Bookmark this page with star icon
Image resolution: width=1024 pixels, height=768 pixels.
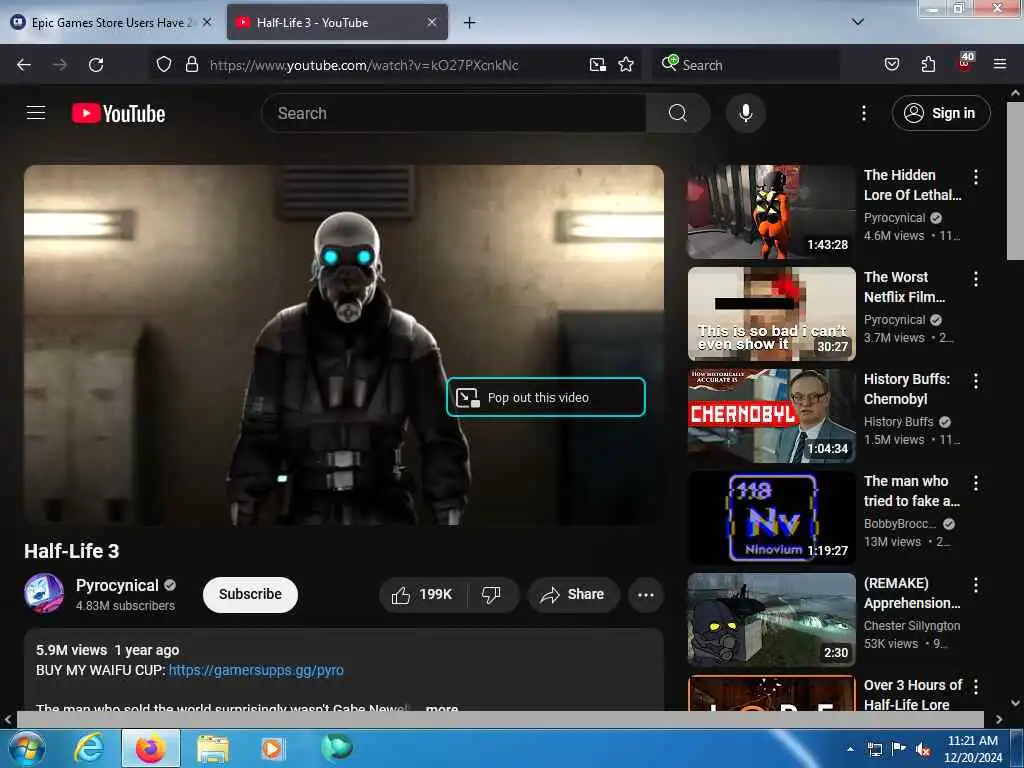pyautogui.click(x=626, y=64)
